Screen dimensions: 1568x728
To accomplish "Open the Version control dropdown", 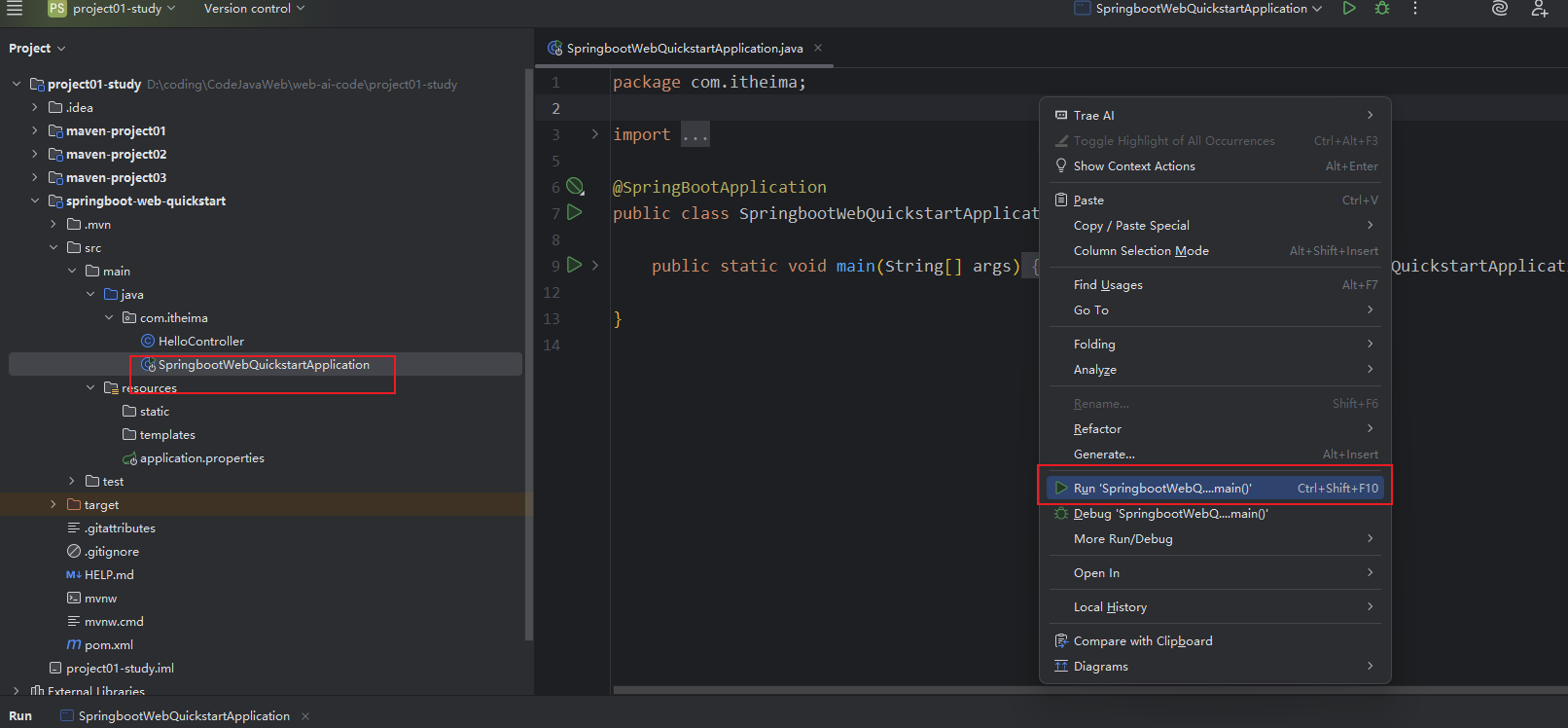I will 254,9.
